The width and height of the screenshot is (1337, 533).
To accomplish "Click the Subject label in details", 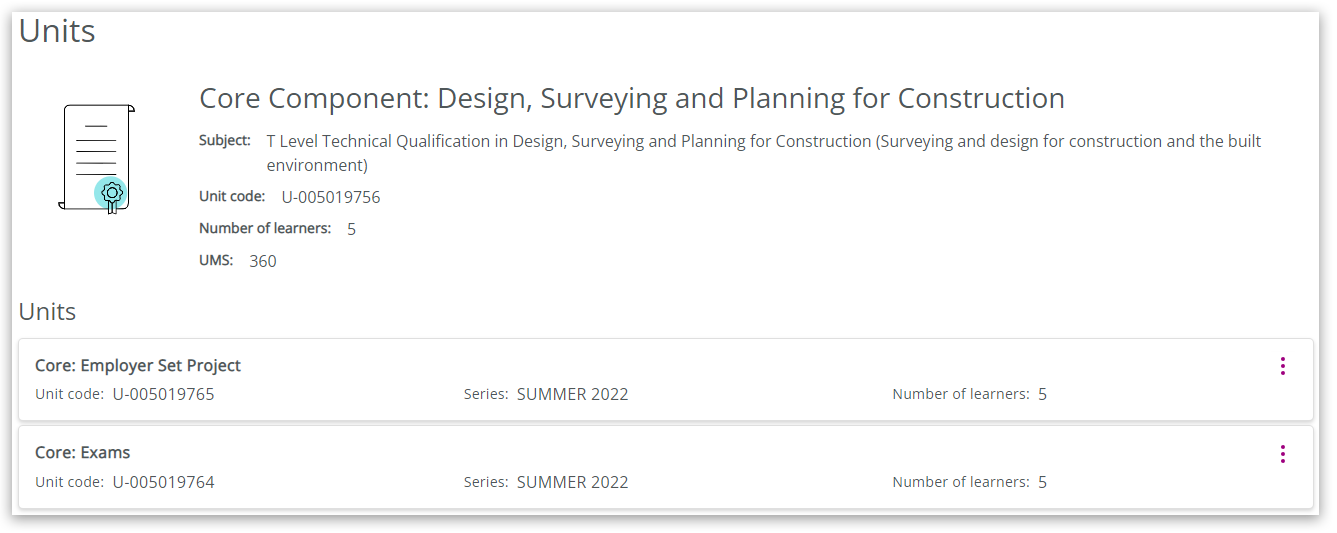I will (x=225, y=141).
